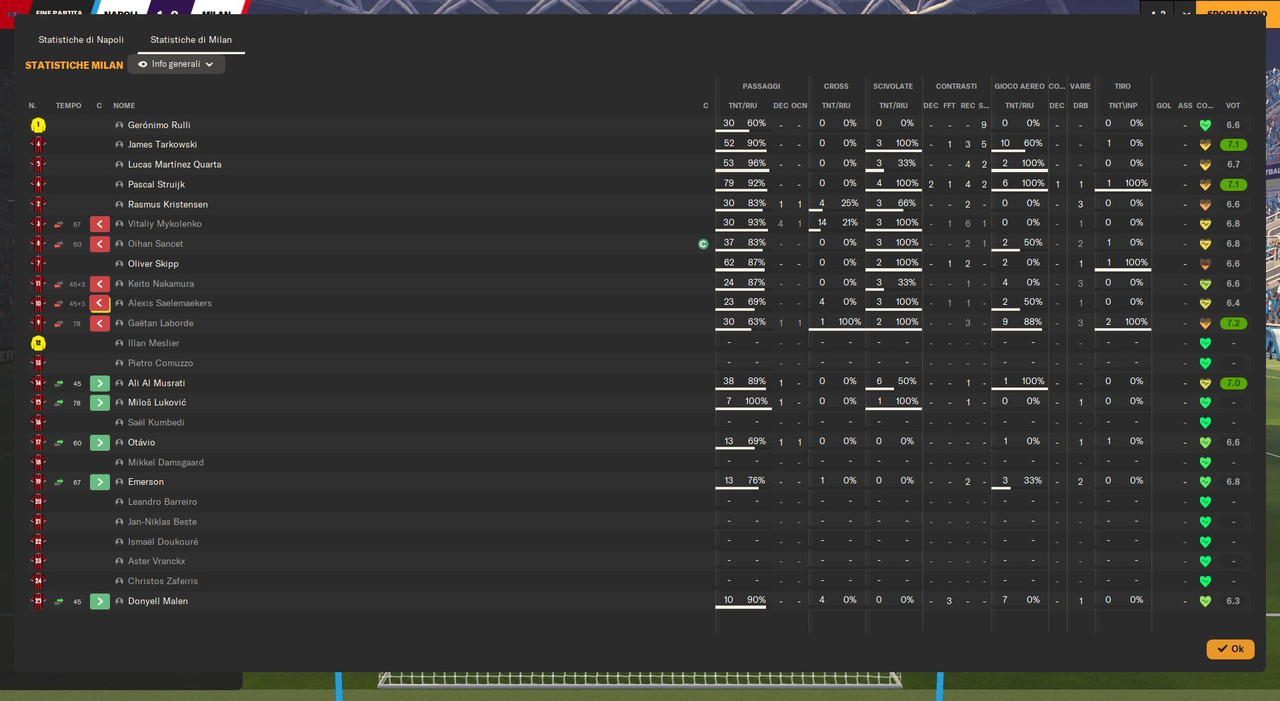Click the substituted-on green arrow for Otávio
Viewport: 1280px width, 701px height.
coord(59,442)
